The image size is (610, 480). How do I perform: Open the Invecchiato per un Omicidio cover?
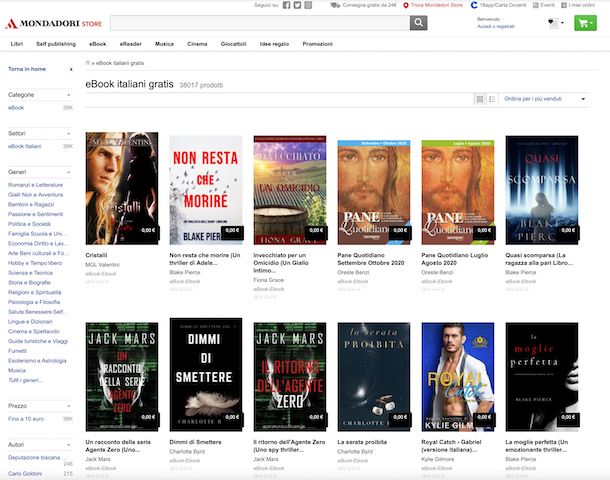tap(290, 190)
